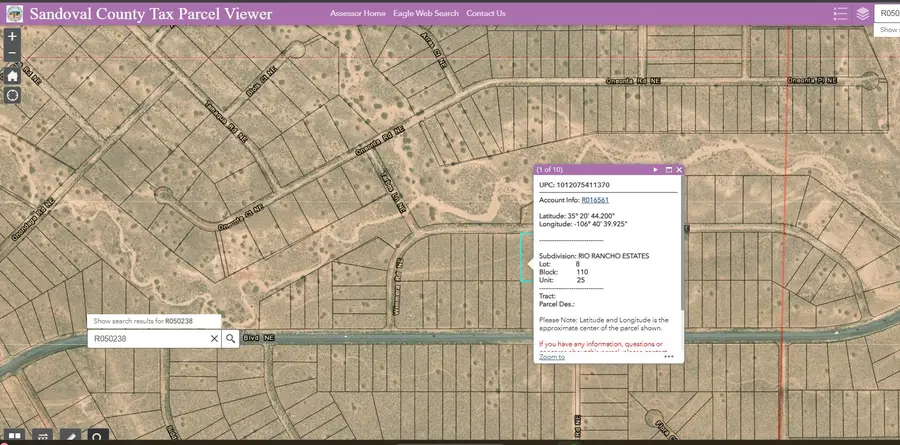Click Zoom to link in popup
This screenshot has height=445, width=900.
552,357
